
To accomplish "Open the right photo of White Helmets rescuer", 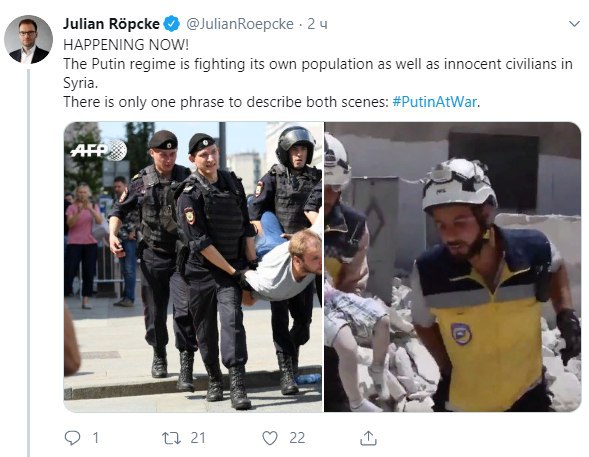I will coord(453,267).
